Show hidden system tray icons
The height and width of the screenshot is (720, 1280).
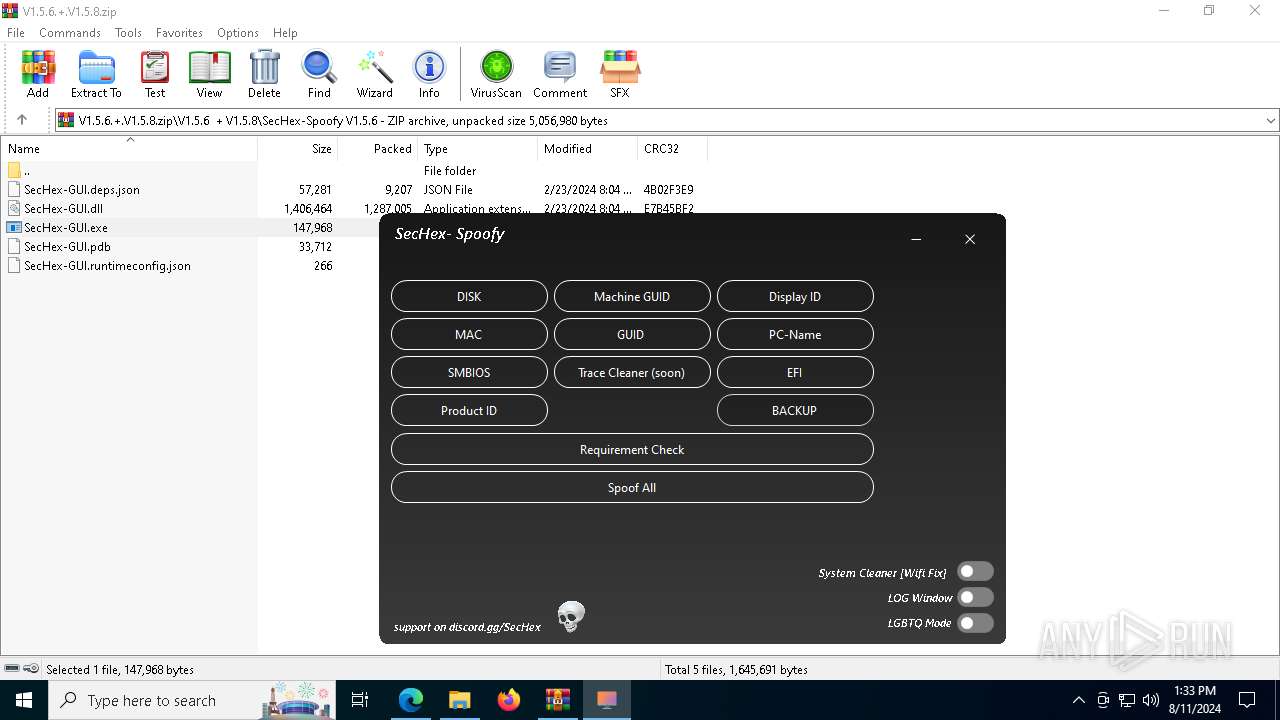coord(1078,700)
